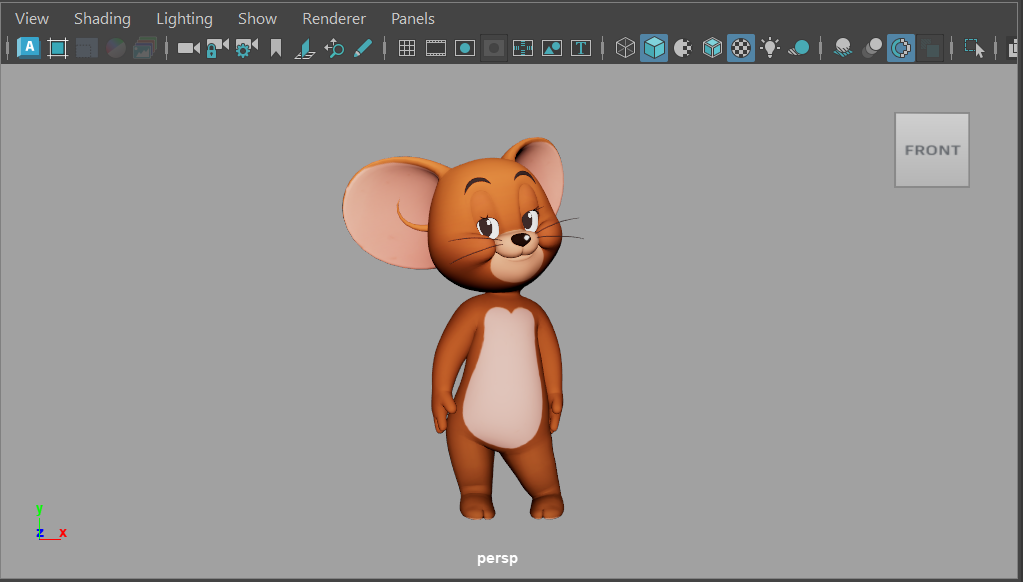
Task: Click the Multisample Anti-aliasing icon
Action: coord(901,48)
